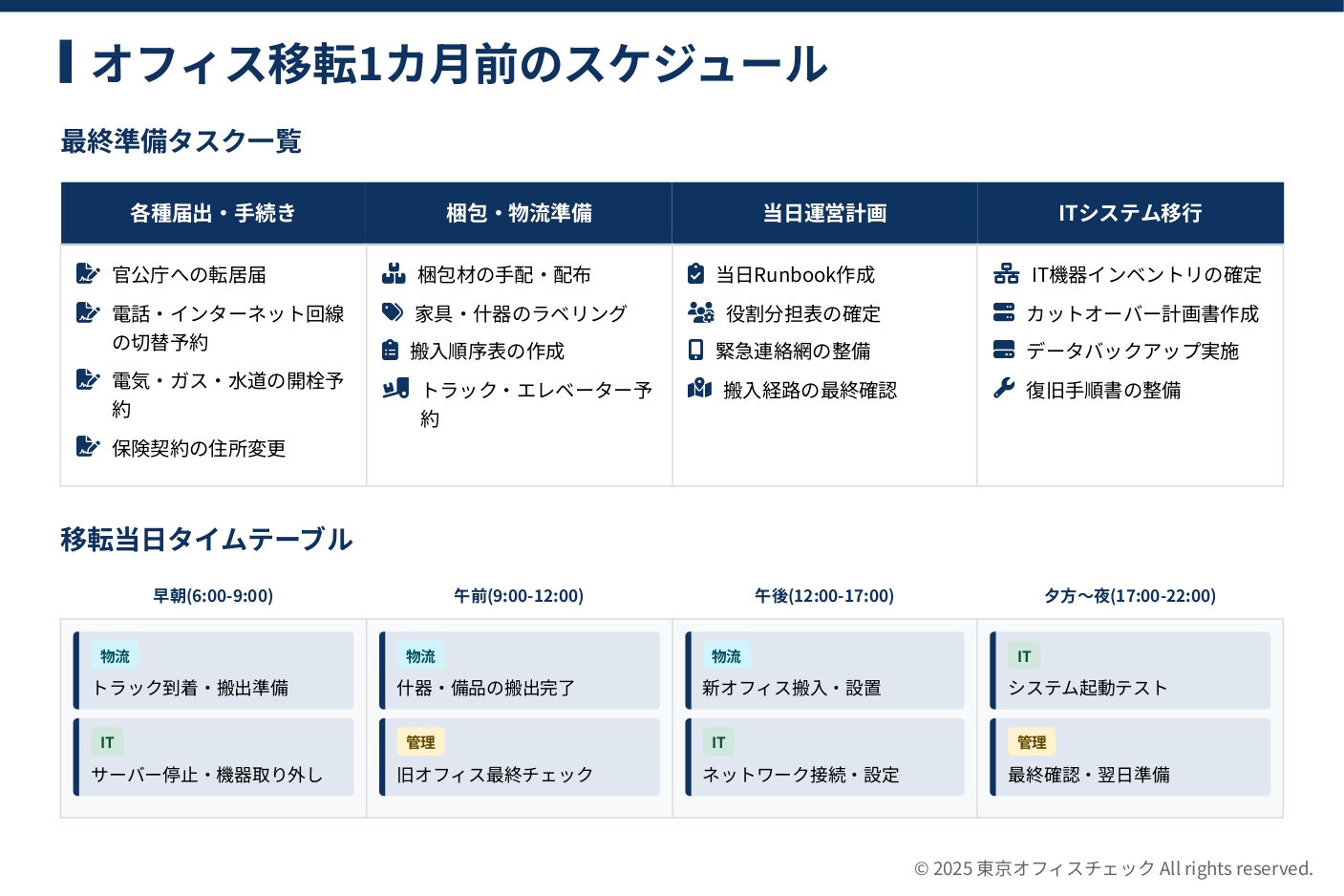
Task: Select the 各種届出・手続き column header
Action: point(213,213)
